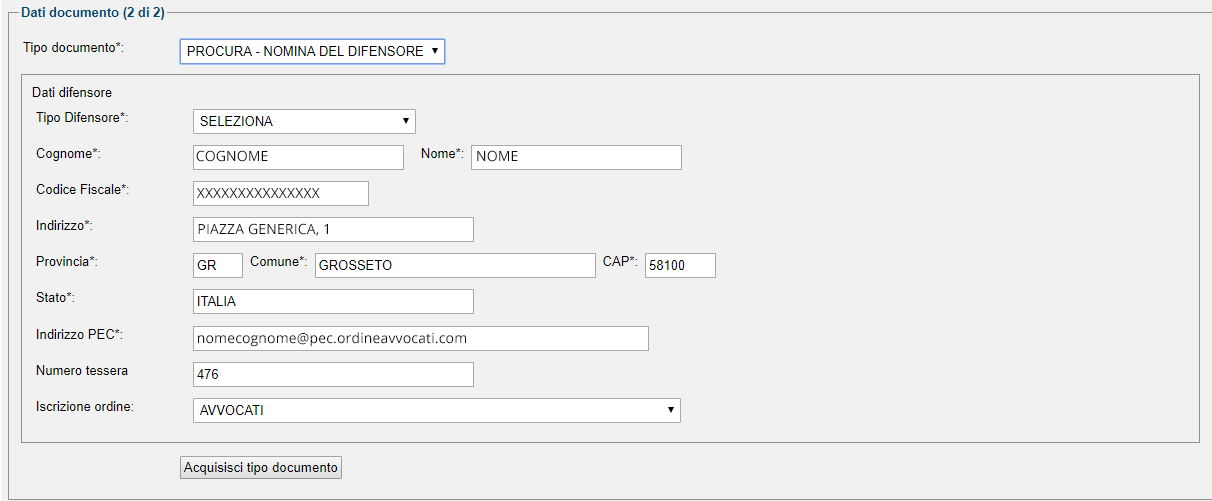
Task: Select the Cognome input field
Action: 298,157
